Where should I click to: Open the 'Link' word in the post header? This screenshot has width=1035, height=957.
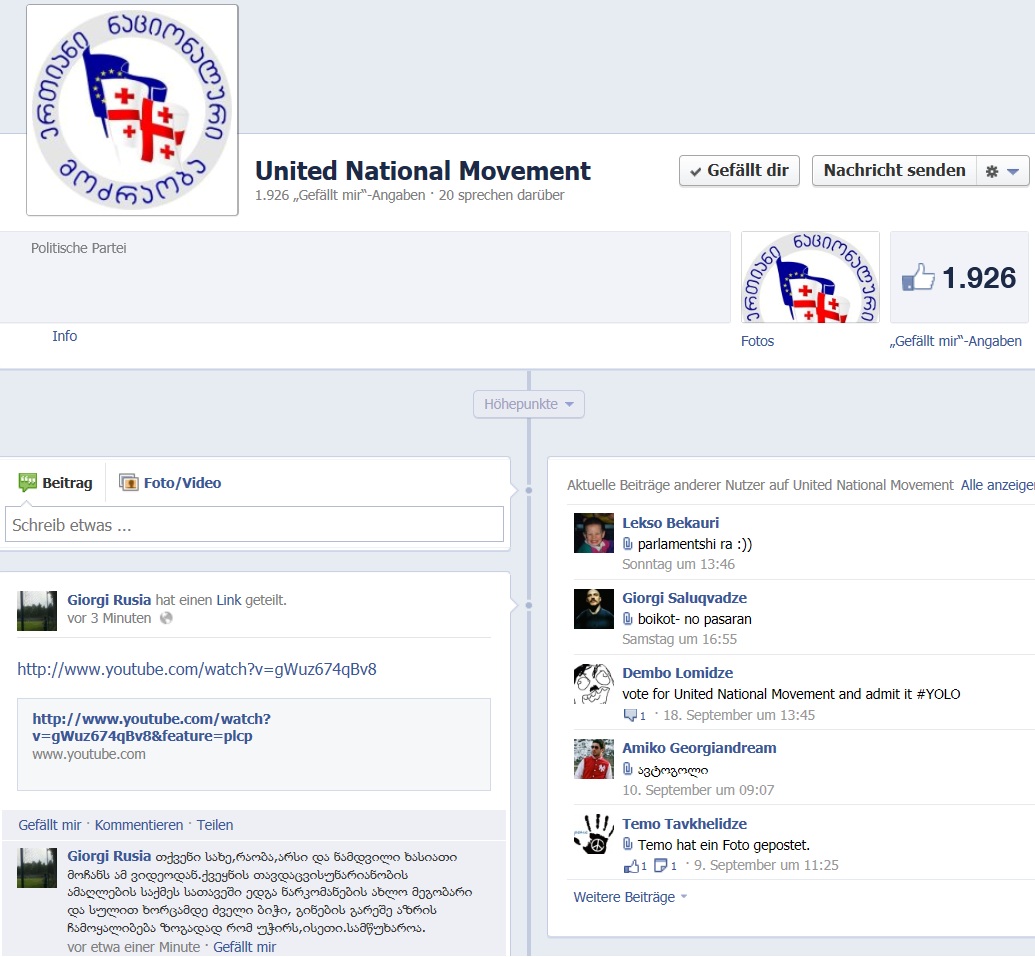(229, 600)
